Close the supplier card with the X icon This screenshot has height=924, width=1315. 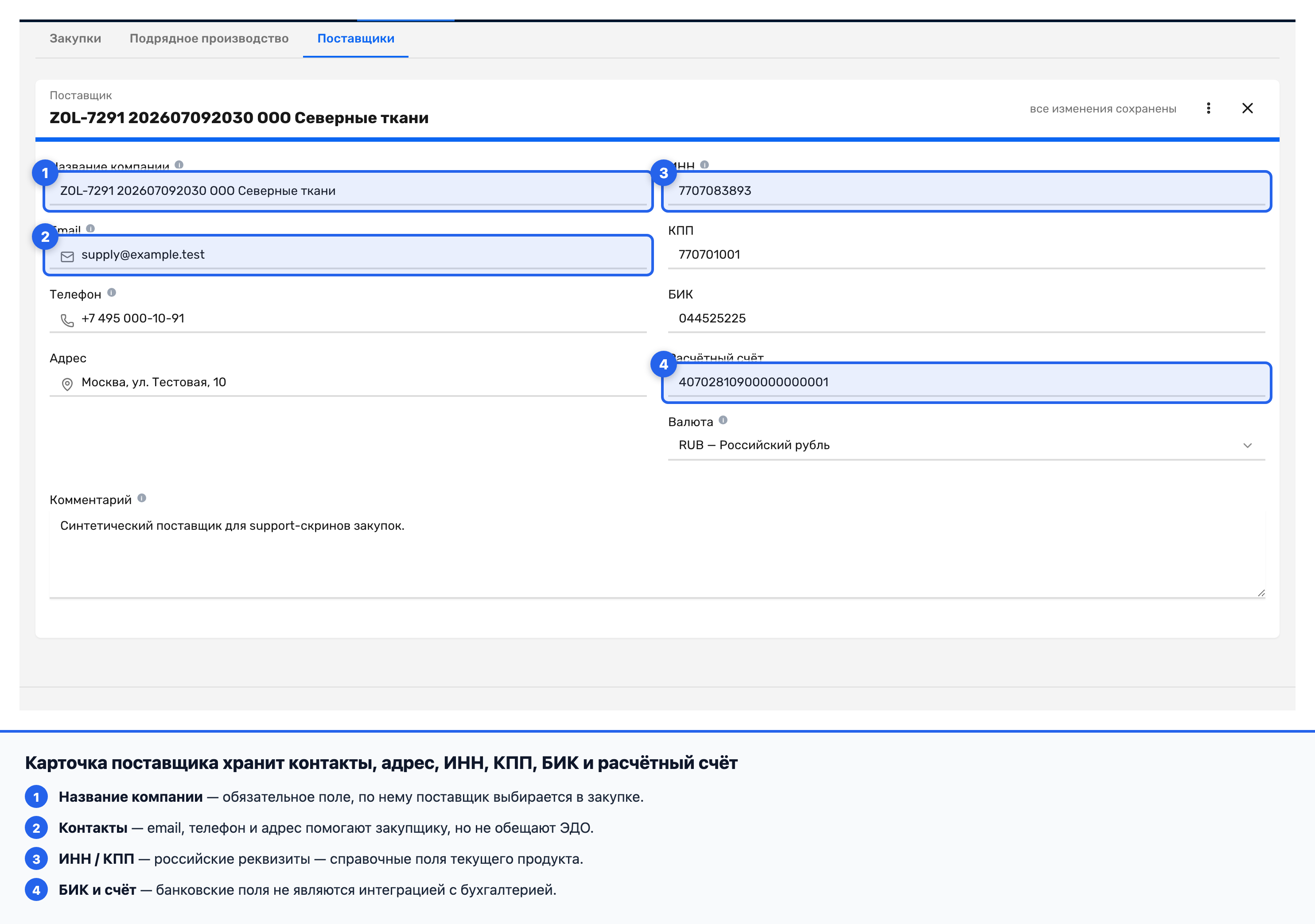point(1247,108)
